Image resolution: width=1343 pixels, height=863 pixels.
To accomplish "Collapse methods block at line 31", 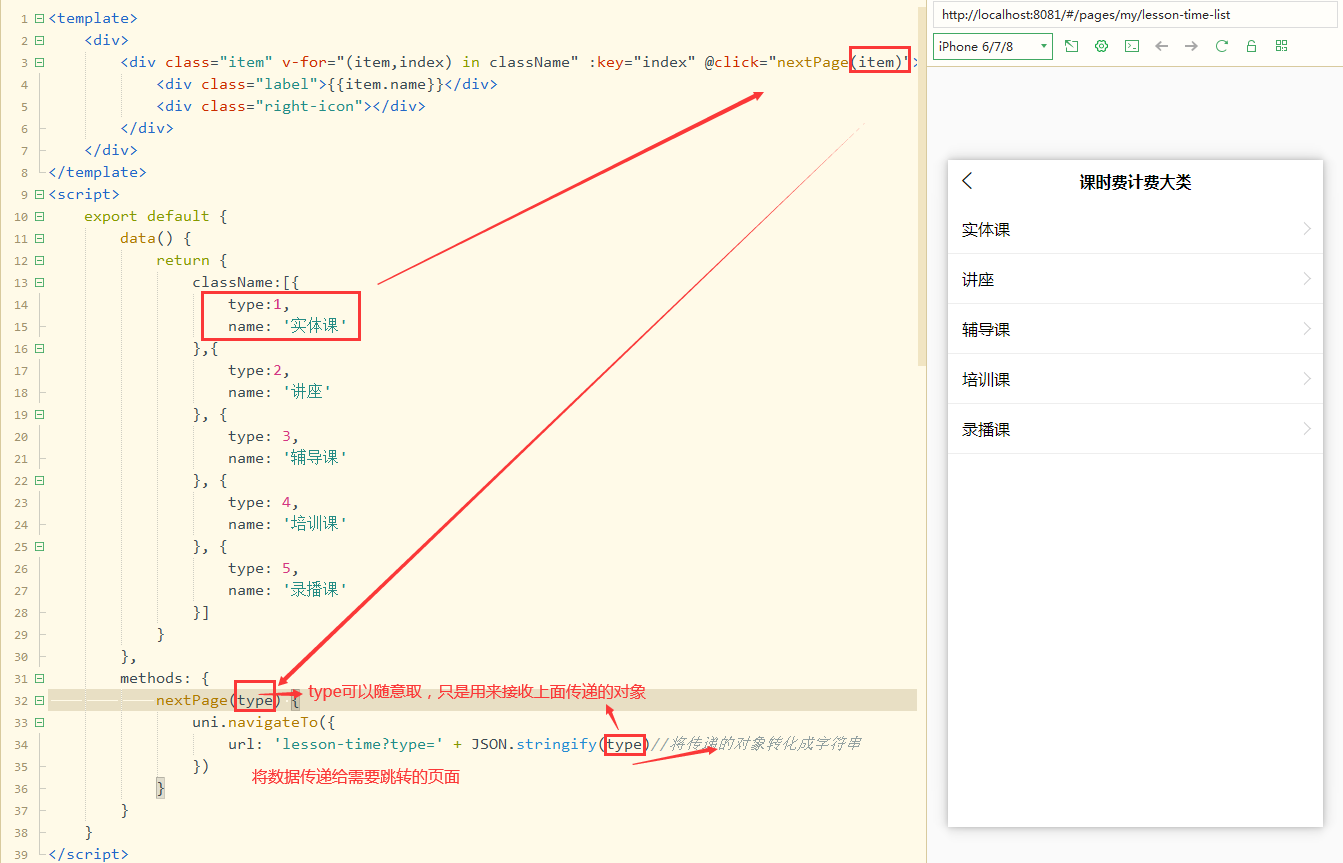I will pos(39,678).
